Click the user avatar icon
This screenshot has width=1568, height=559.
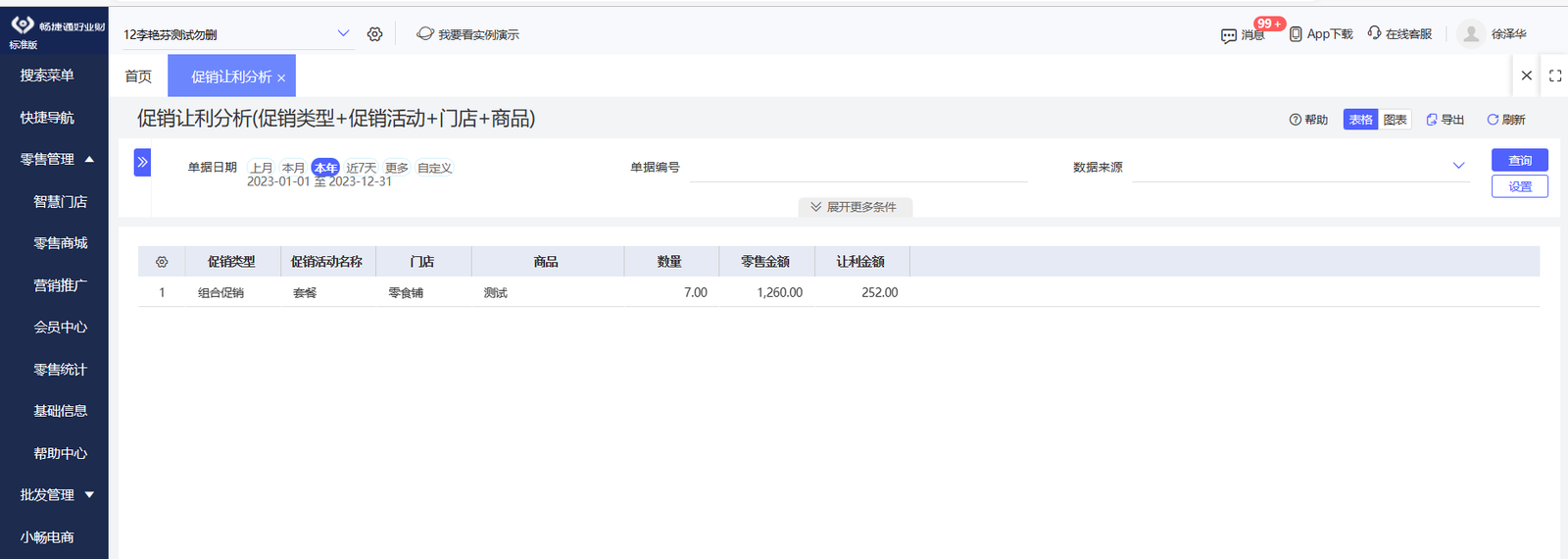[1470, 34]
